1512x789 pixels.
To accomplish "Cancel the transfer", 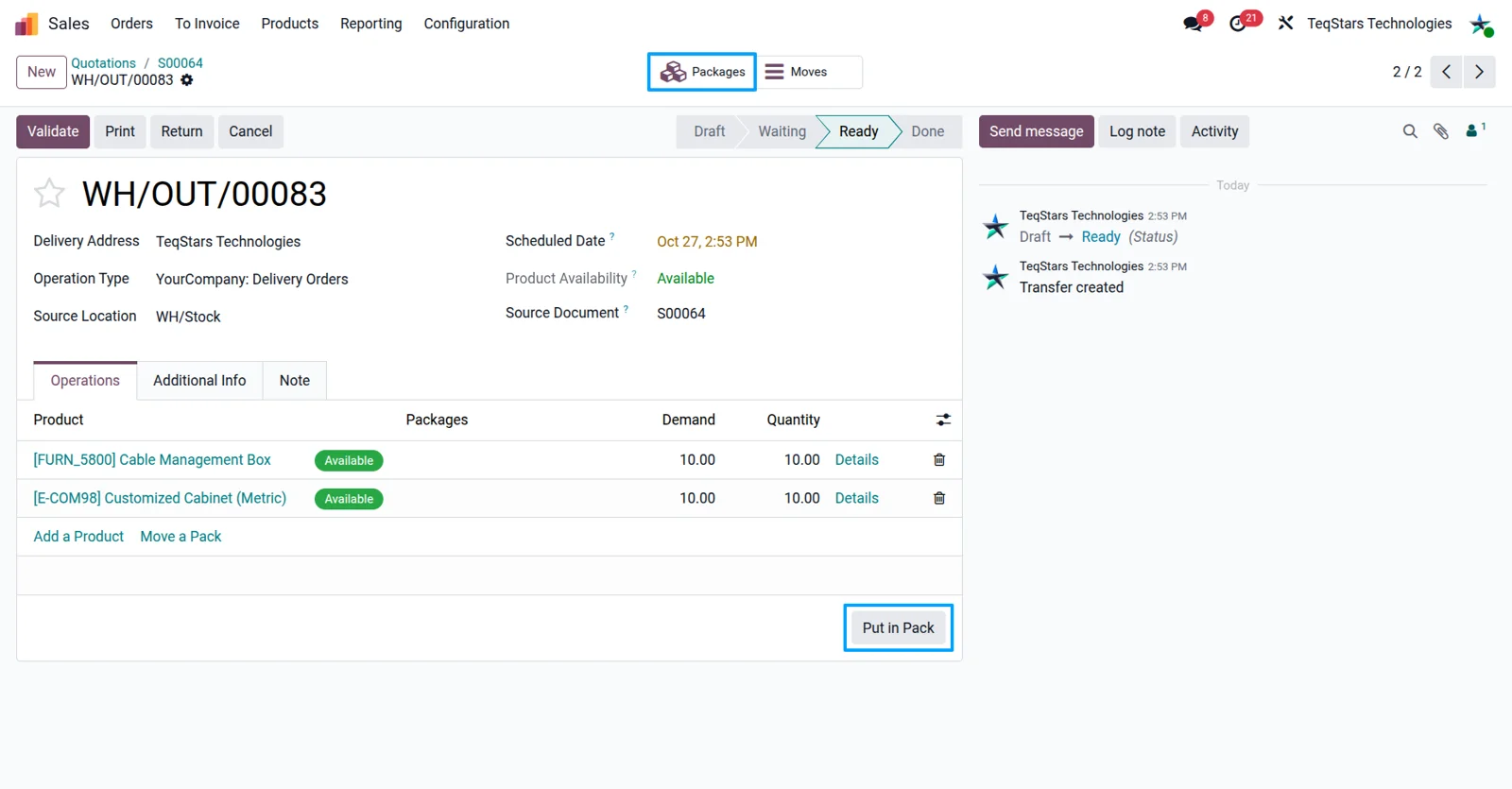I will click(250, 131).
